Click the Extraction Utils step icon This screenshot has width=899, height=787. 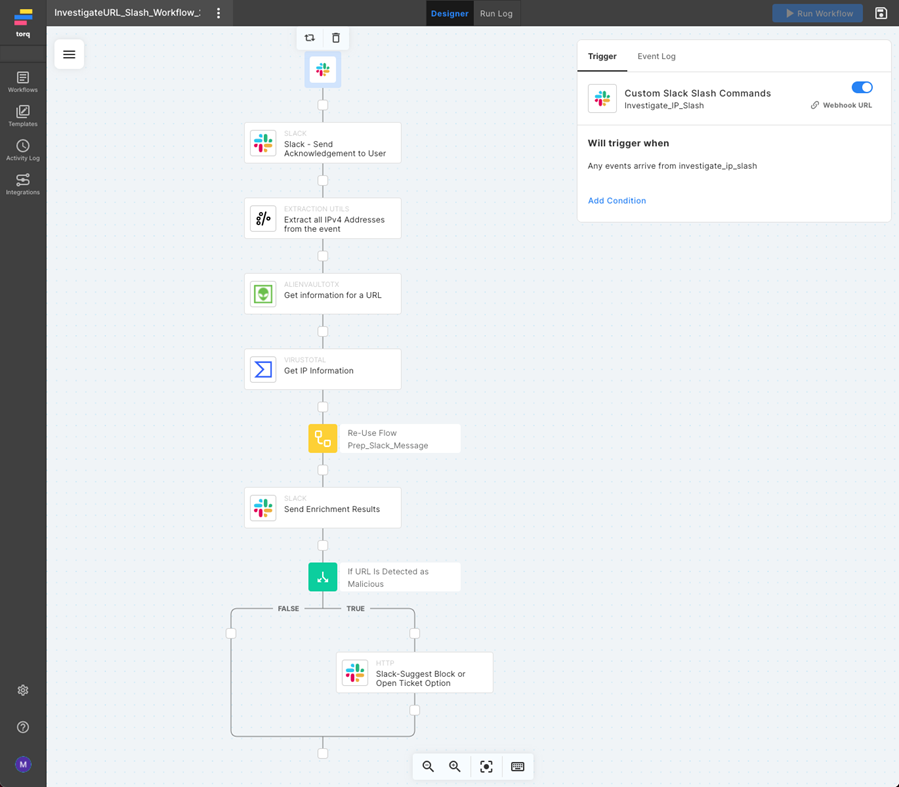(x=263, y=218)
